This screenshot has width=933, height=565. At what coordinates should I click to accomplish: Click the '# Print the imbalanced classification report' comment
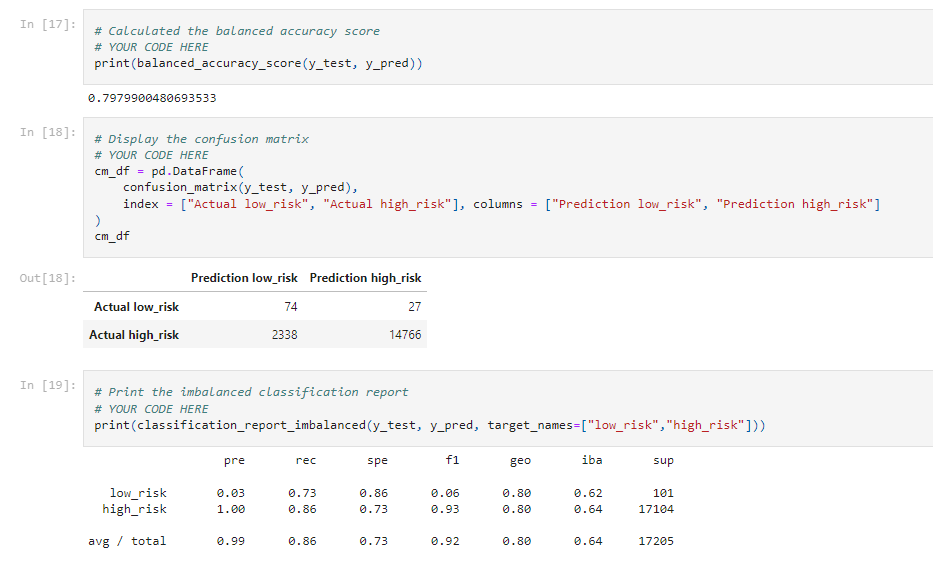click(x=251, y=392)
